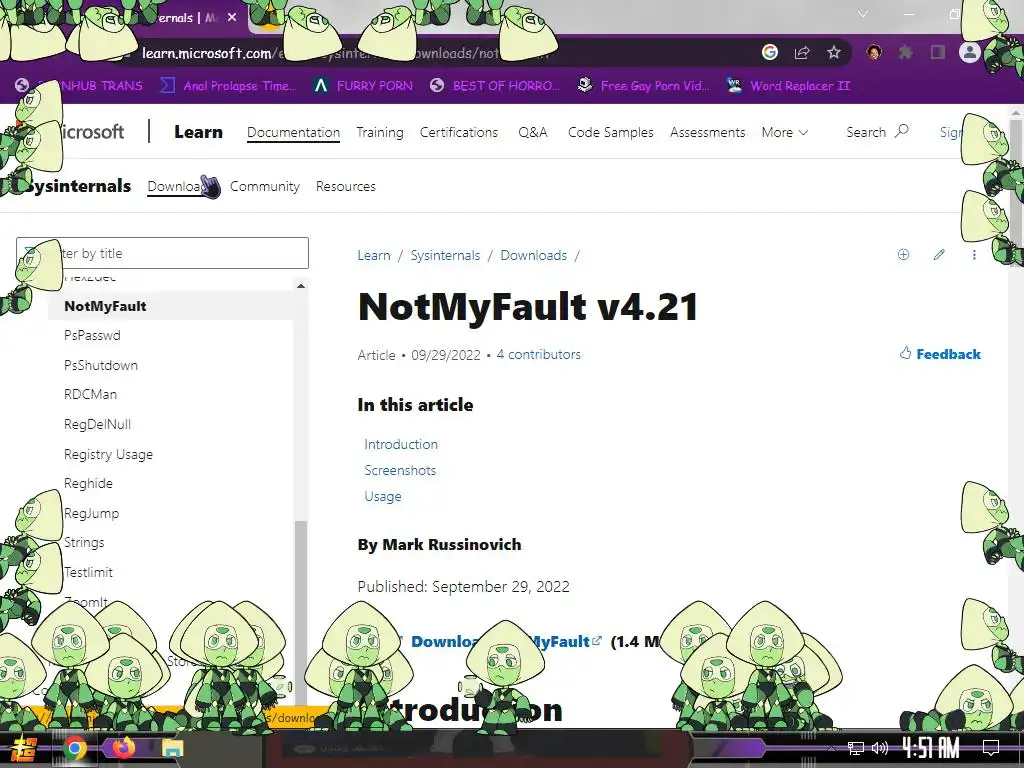Click the Feedback thumbs-up button
Screen dimensions: 1024x768
[940, 354]
